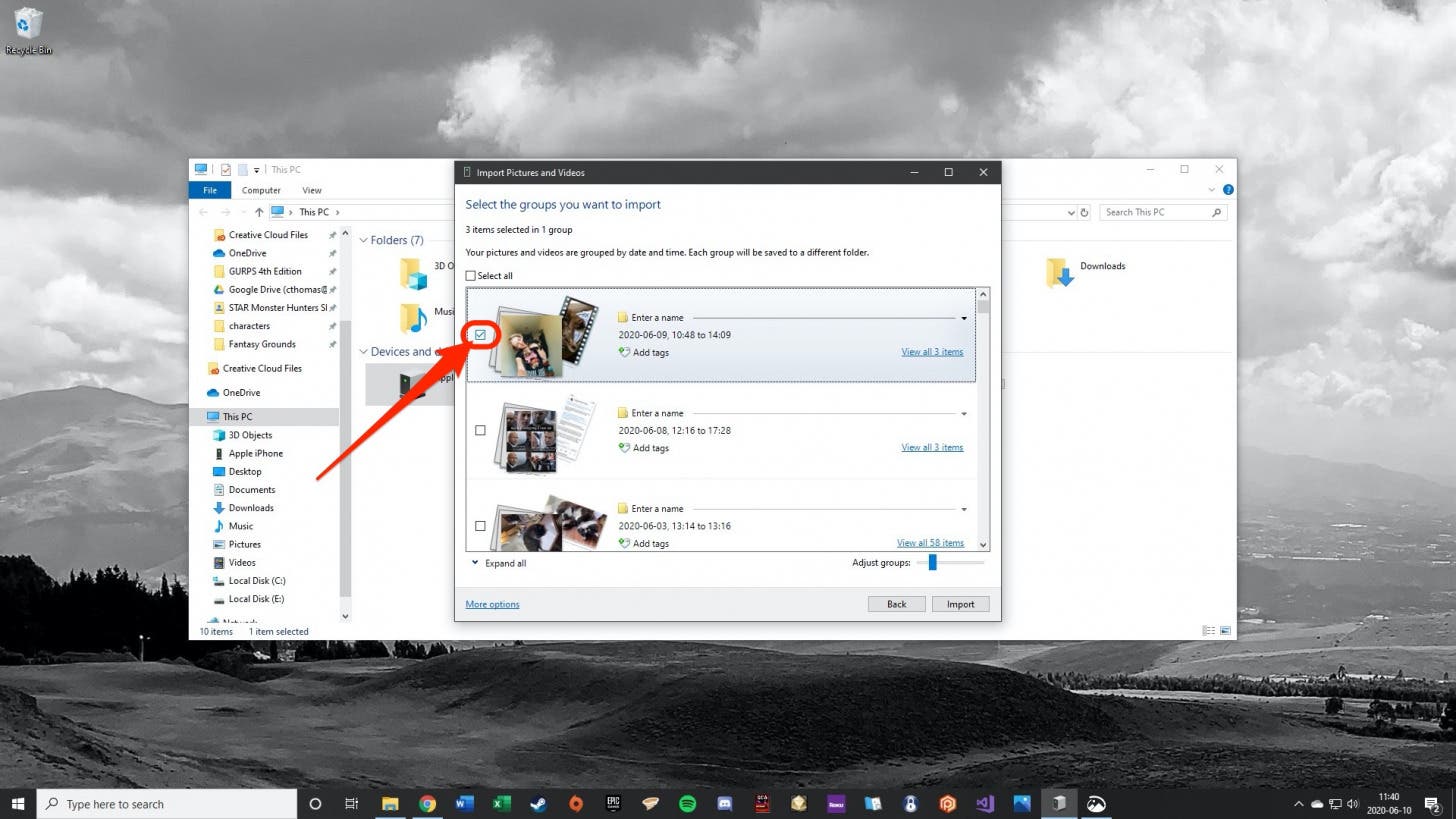Viewport: 1456px width, 819px height.
Task: Check the 2020-06-08 group checkbox
Action: click(x=480, y=430)
